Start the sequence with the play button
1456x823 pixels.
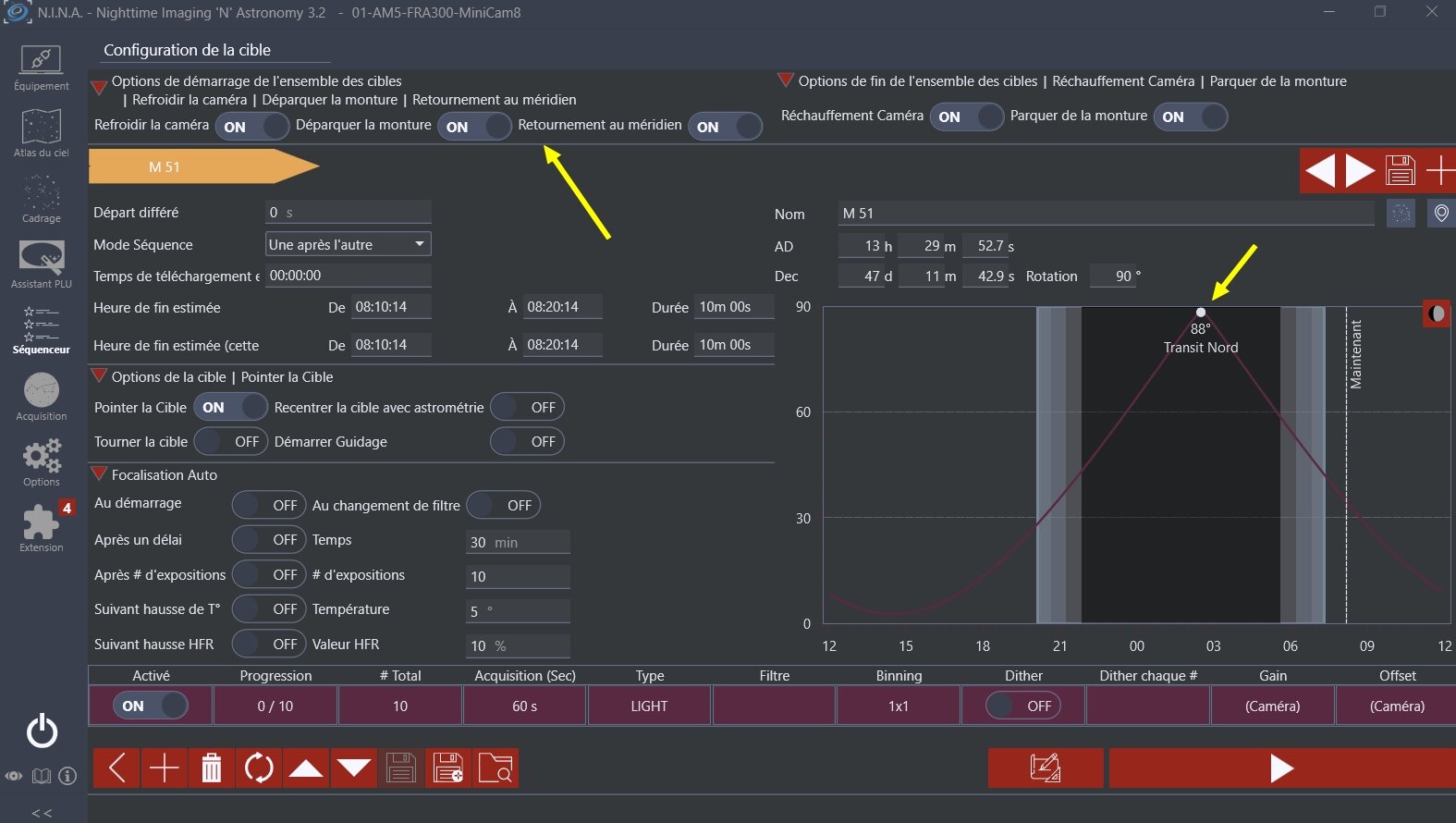point(1282,768)
